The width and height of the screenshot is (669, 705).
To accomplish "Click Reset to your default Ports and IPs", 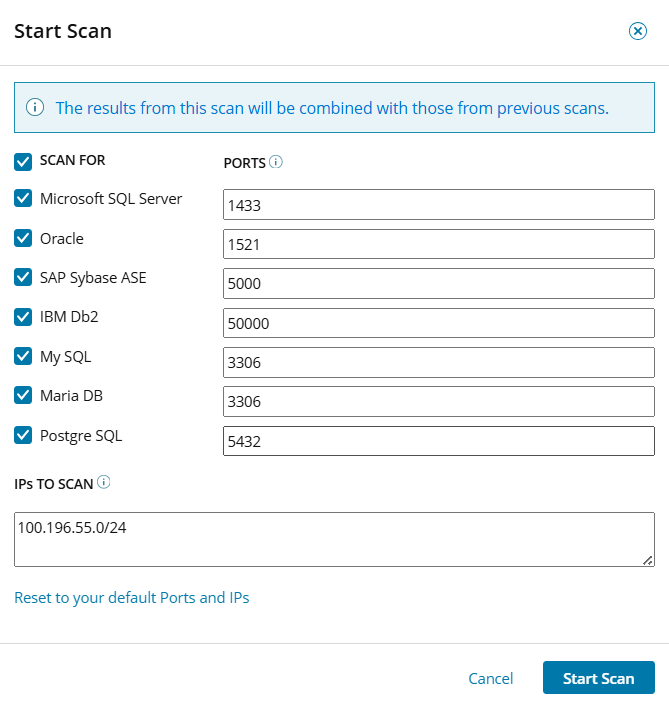I will coord(131,598).
